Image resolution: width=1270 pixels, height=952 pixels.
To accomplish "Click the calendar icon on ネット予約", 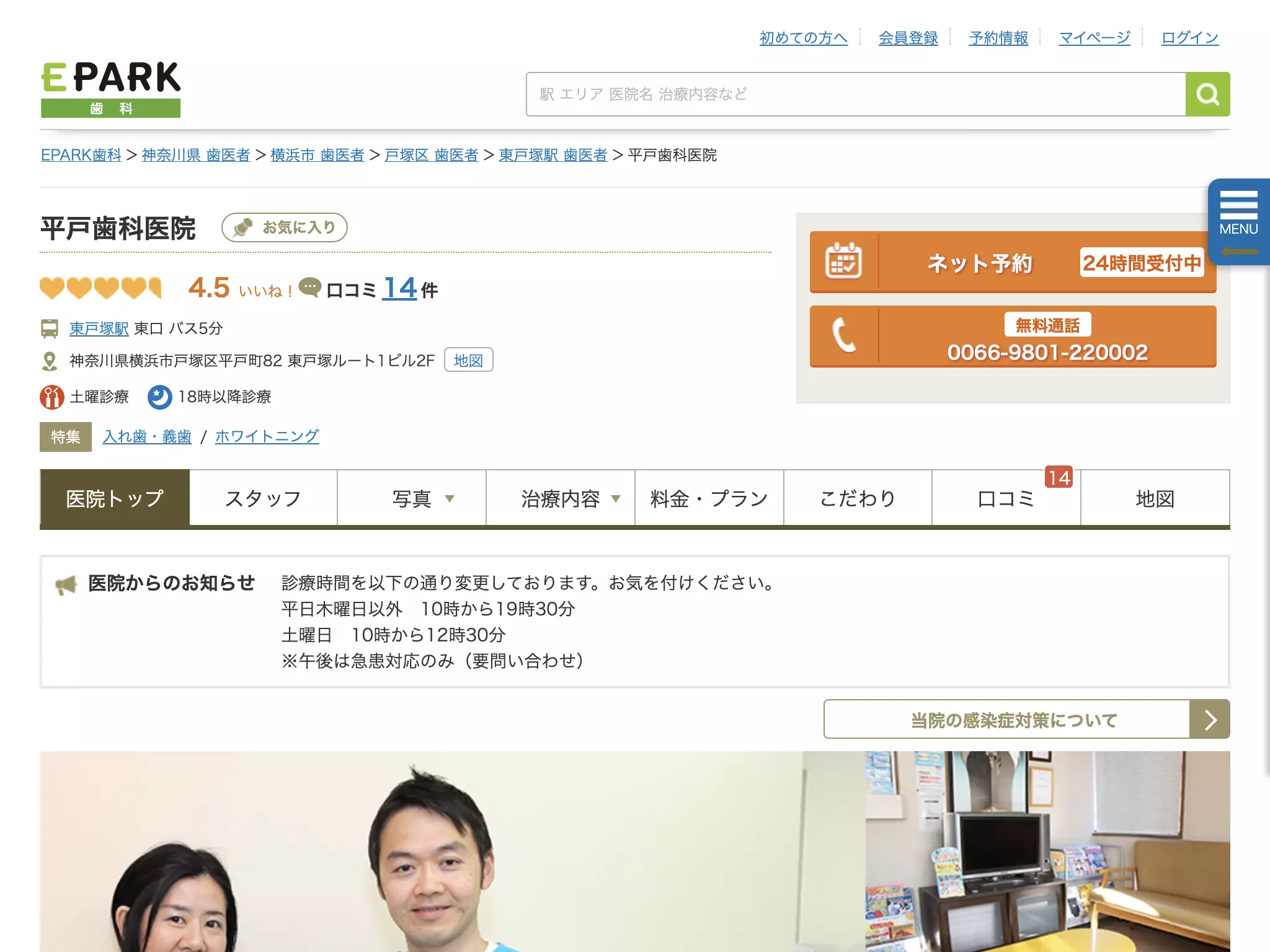I will click(x=843, y=262).
